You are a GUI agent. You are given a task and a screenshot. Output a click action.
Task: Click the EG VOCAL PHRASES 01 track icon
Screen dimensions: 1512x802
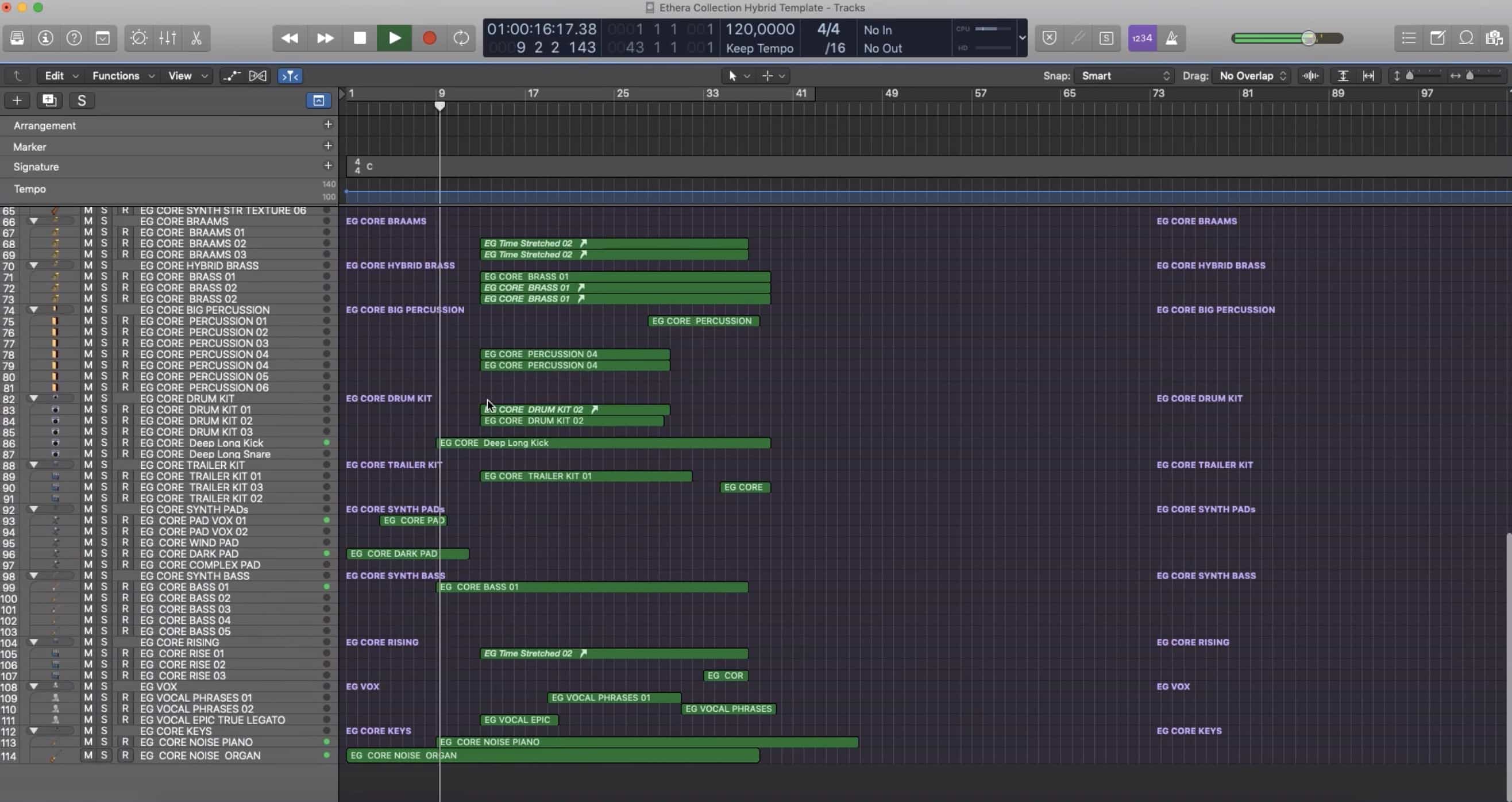click(x=55, y=698)
